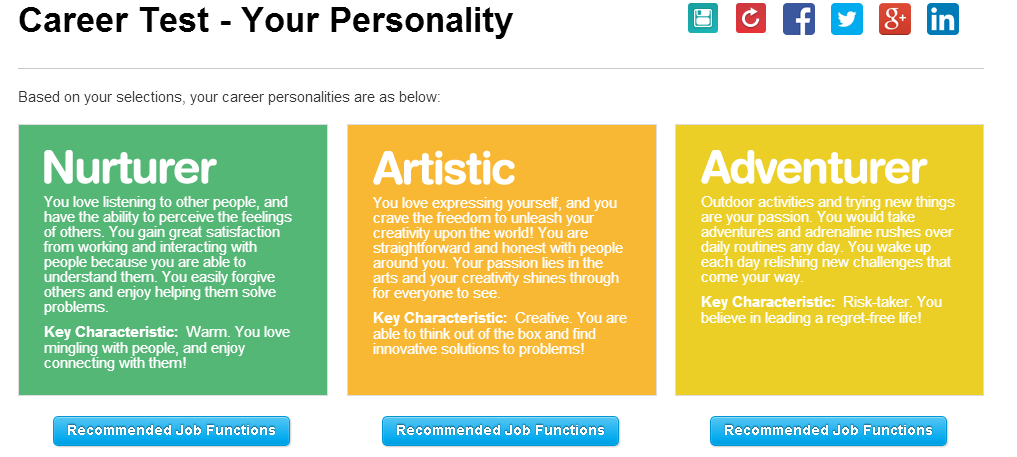Open Recommended Job Functions under Nurturer
The width and height of the screenshot is (1017, 457).
tap(171, 431)
